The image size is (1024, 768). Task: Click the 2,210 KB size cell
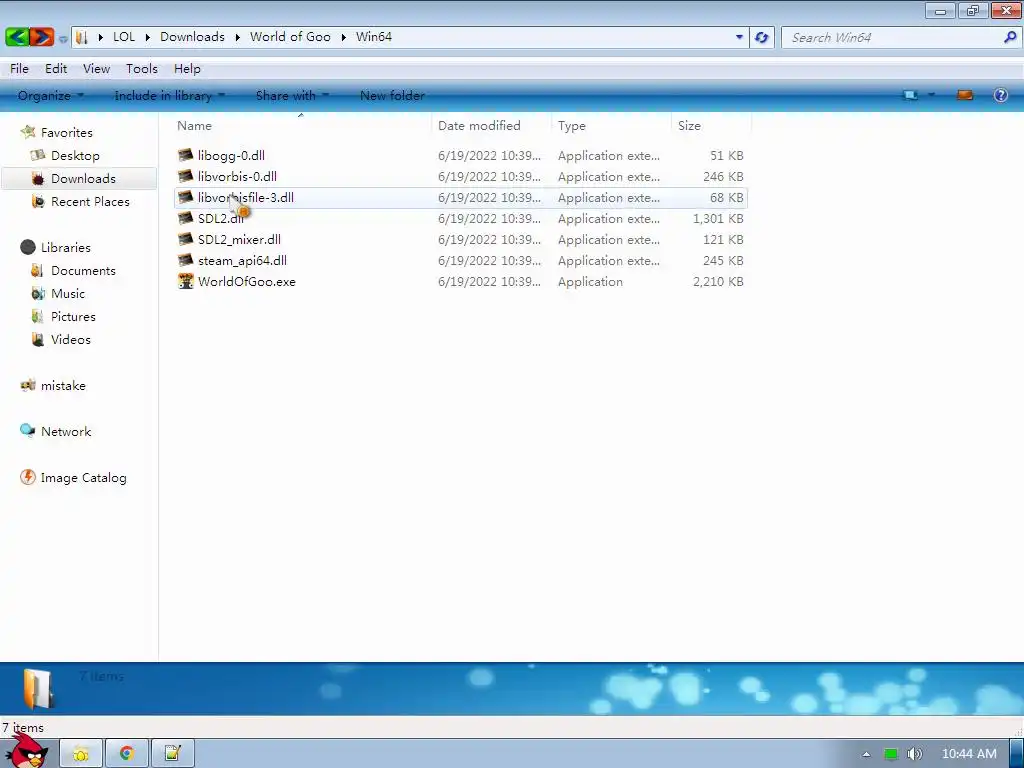coord(718,281)
